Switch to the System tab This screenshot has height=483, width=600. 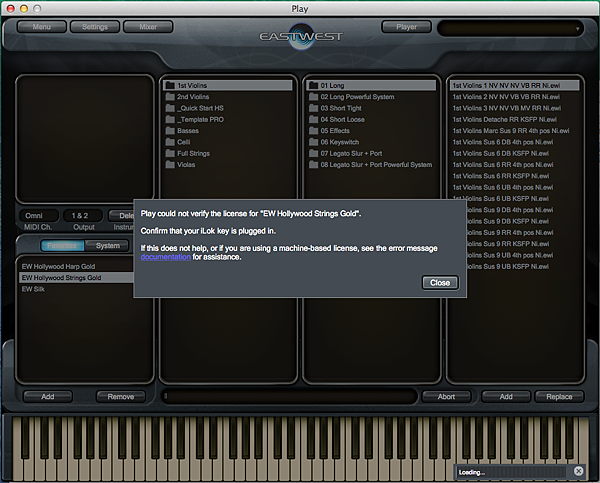point(108,246)
